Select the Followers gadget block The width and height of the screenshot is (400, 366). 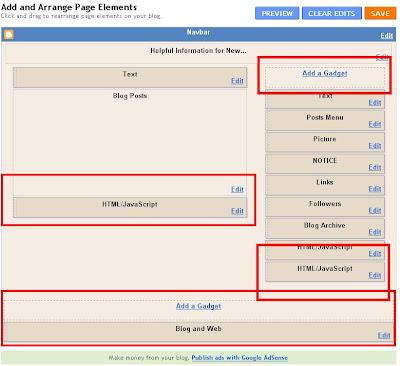click(x=325, y=207)
